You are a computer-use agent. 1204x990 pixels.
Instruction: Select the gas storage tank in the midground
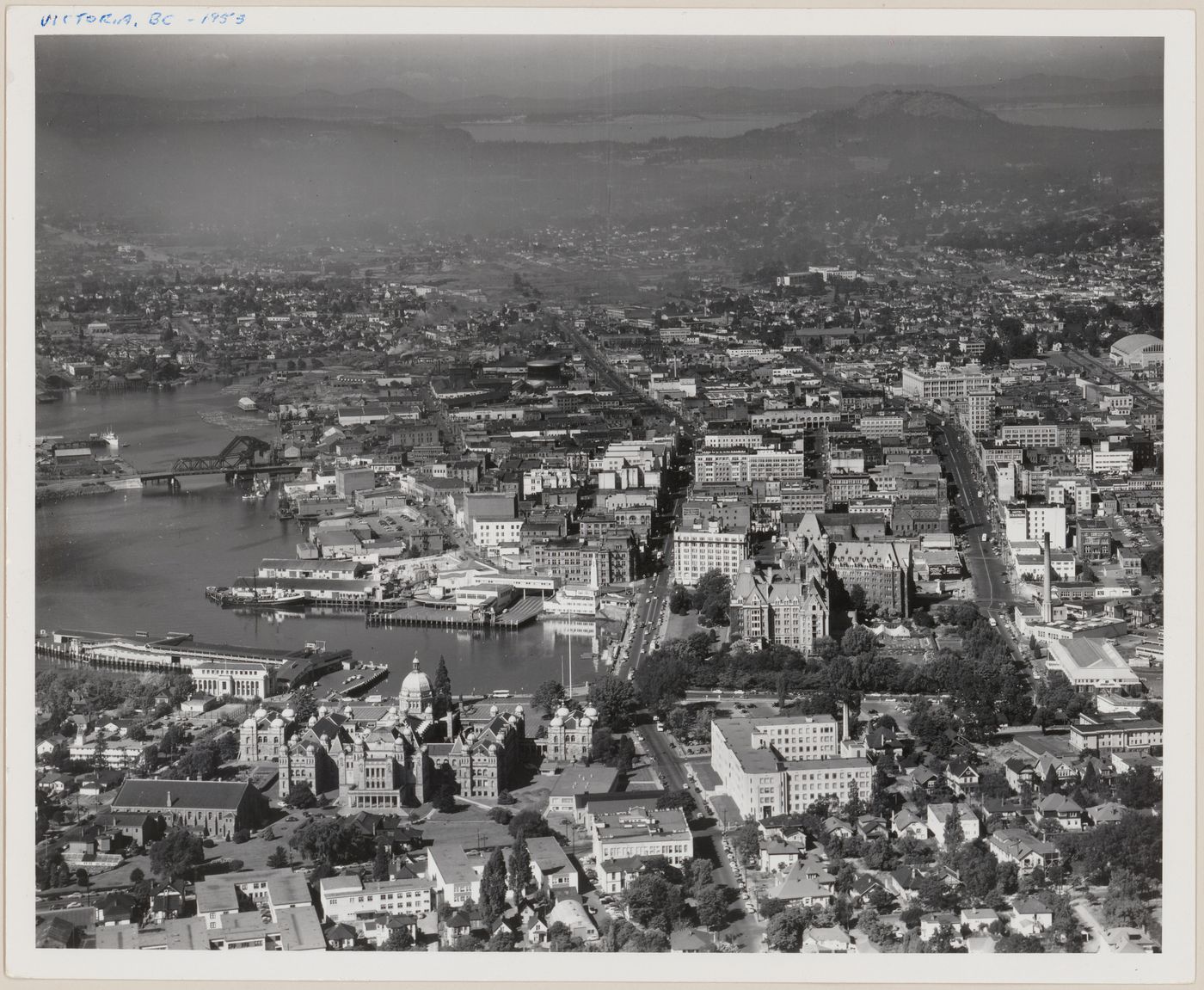[x=542, y=370]
